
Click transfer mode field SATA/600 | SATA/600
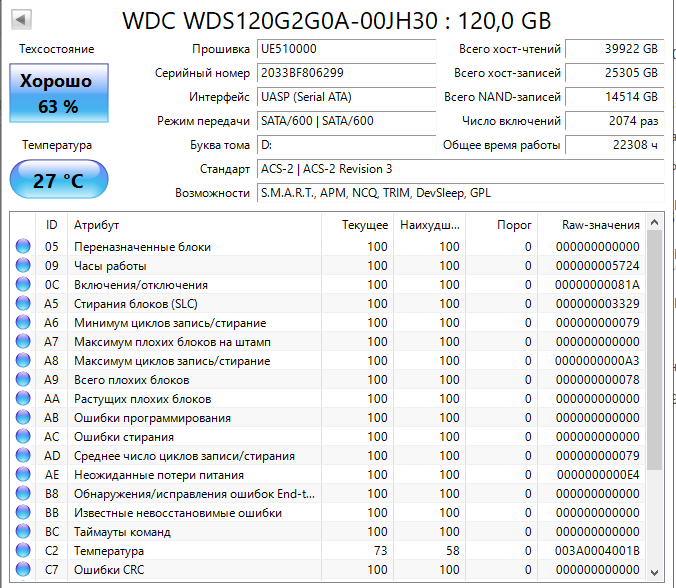[347, 121]
